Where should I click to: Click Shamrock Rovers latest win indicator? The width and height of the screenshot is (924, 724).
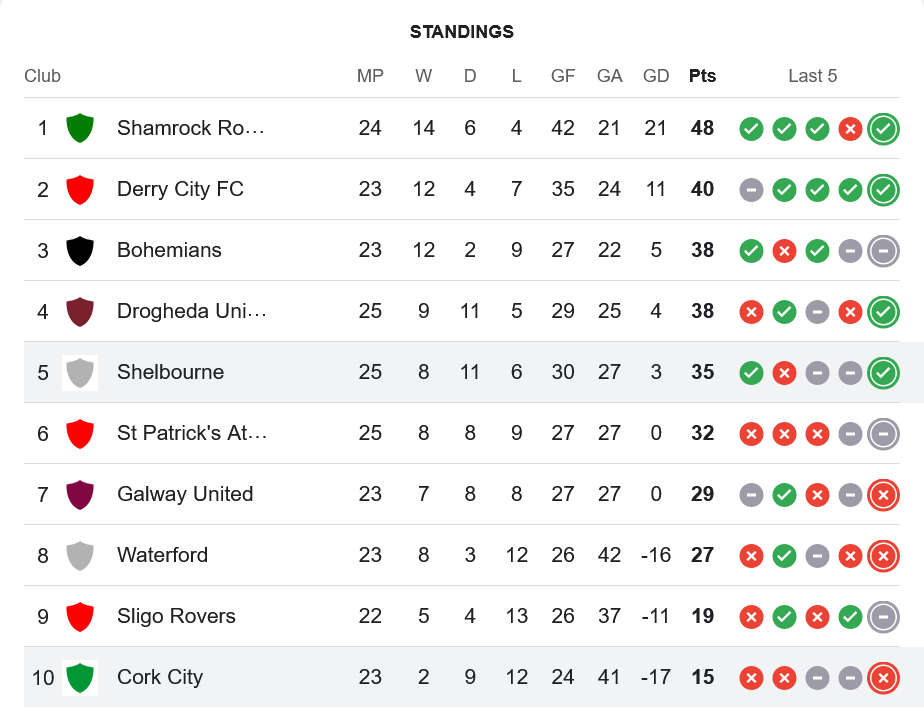click(882, 128)
